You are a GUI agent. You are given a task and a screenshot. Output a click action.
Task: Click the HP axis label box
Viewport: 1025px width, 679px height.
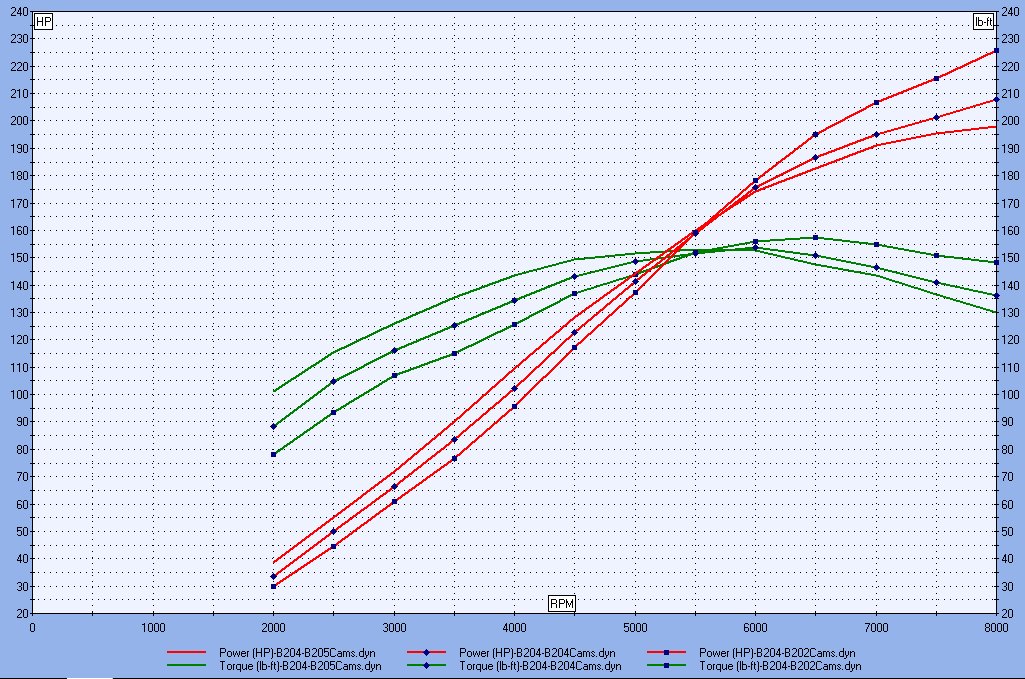43,22
